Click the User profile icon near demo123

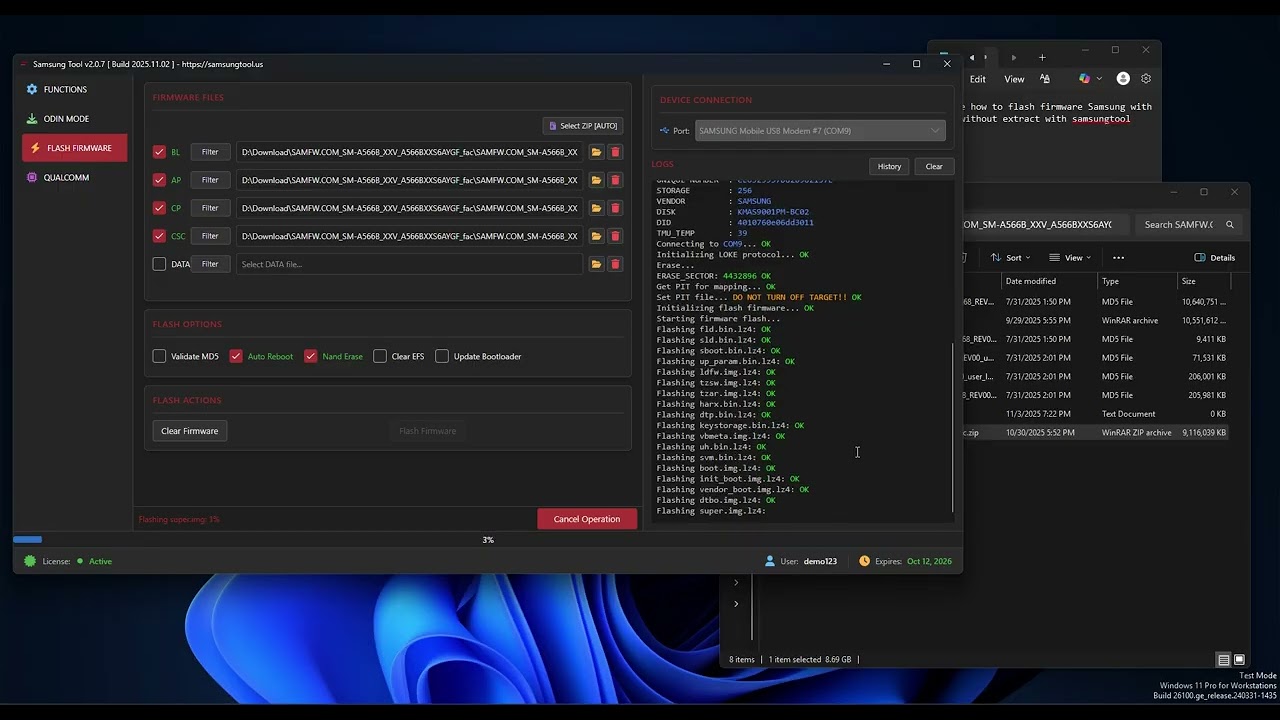coord(770,561)
